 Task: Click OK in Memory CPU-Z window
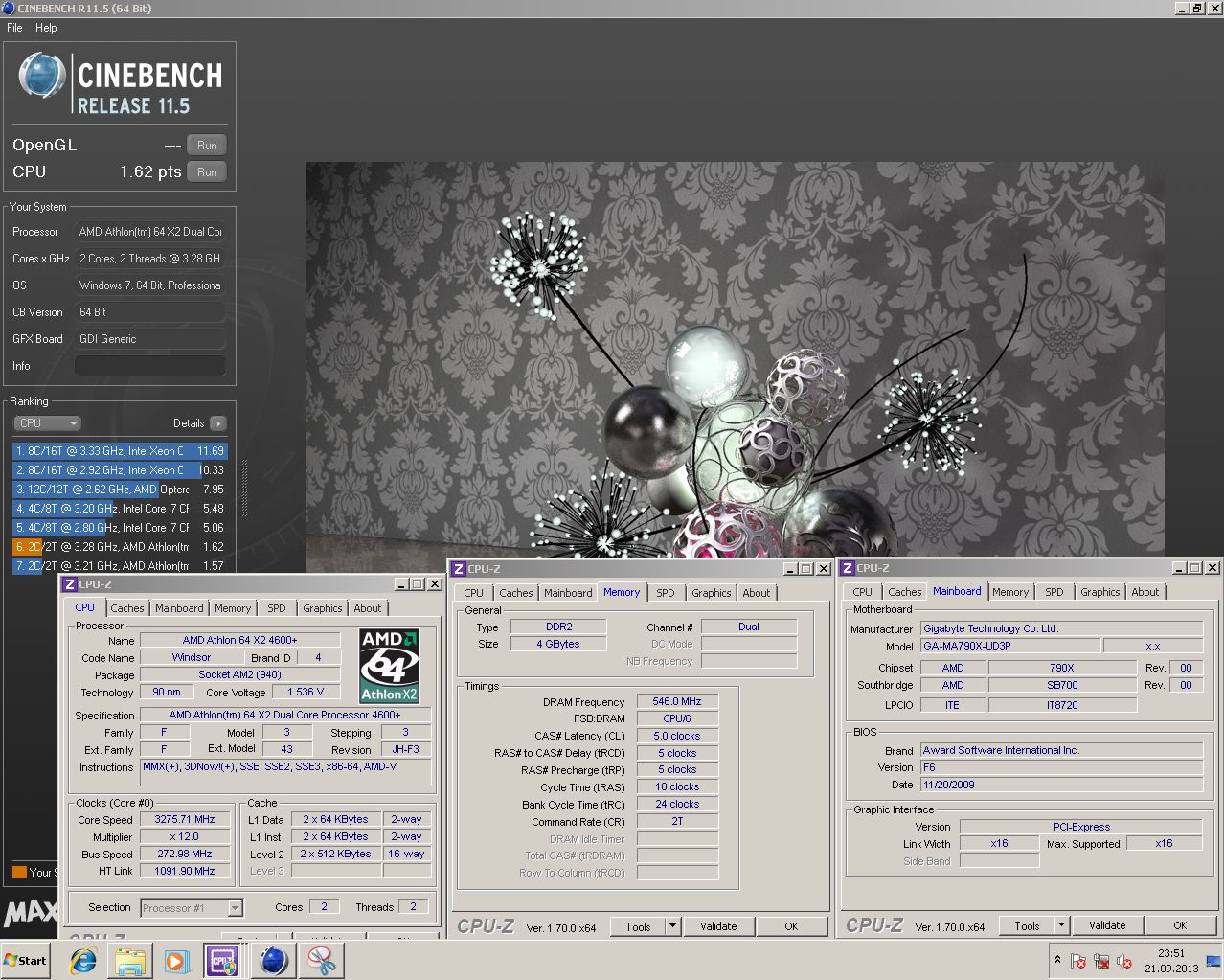point(791,926)
